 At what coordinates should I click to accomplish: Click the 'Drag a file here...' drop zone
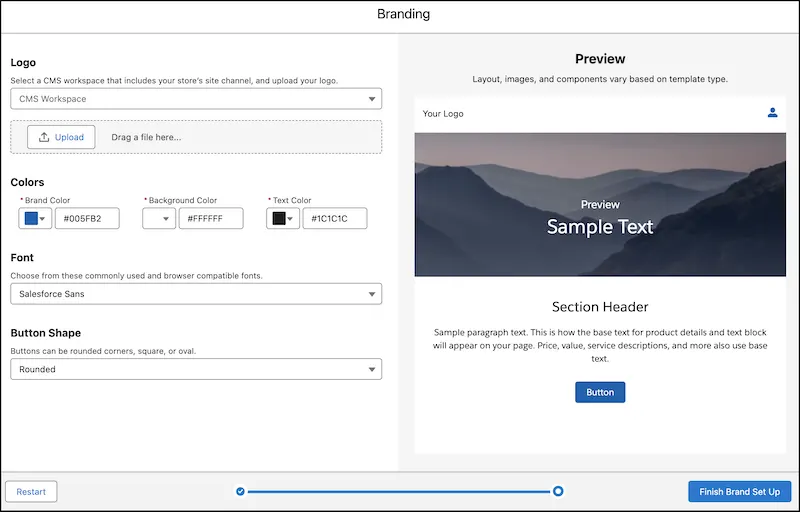coord(196,137)
